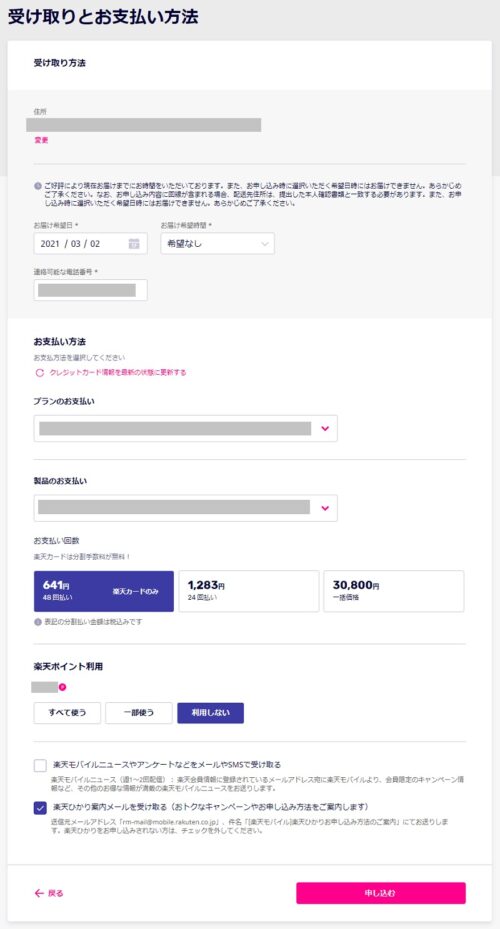Expand the product payment (製品のお支払い) dropdown
This screenshot has height=929, width=500.
(x=185, y=508)
